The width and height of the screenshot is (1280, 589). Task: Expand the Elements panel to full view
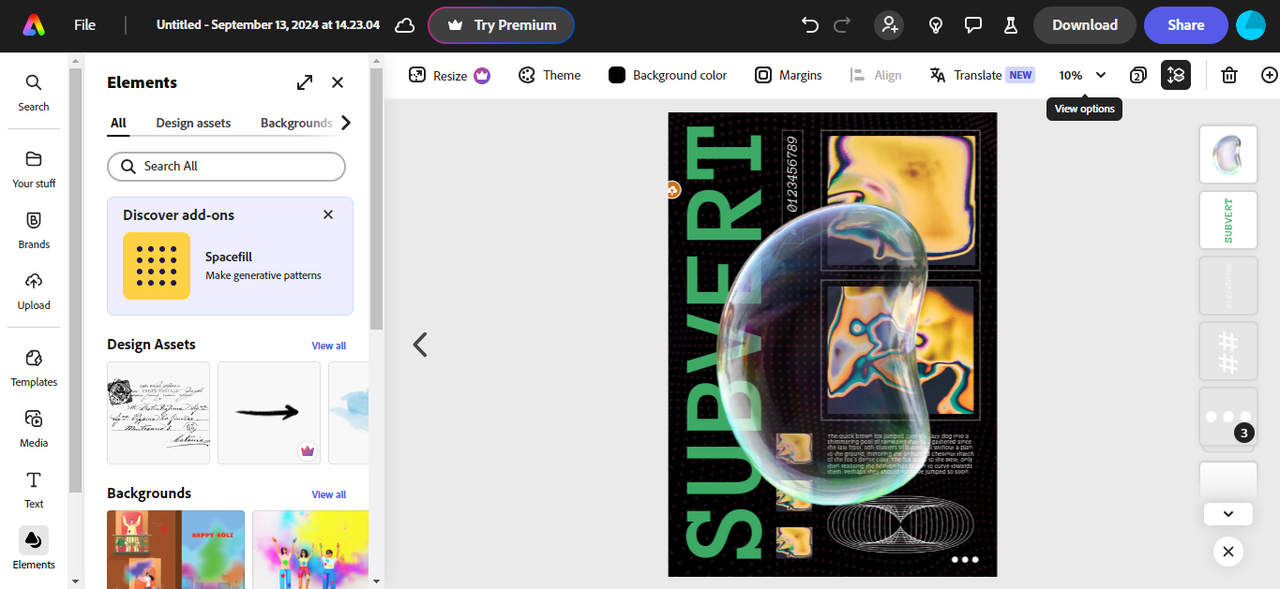tap(305, 83)
